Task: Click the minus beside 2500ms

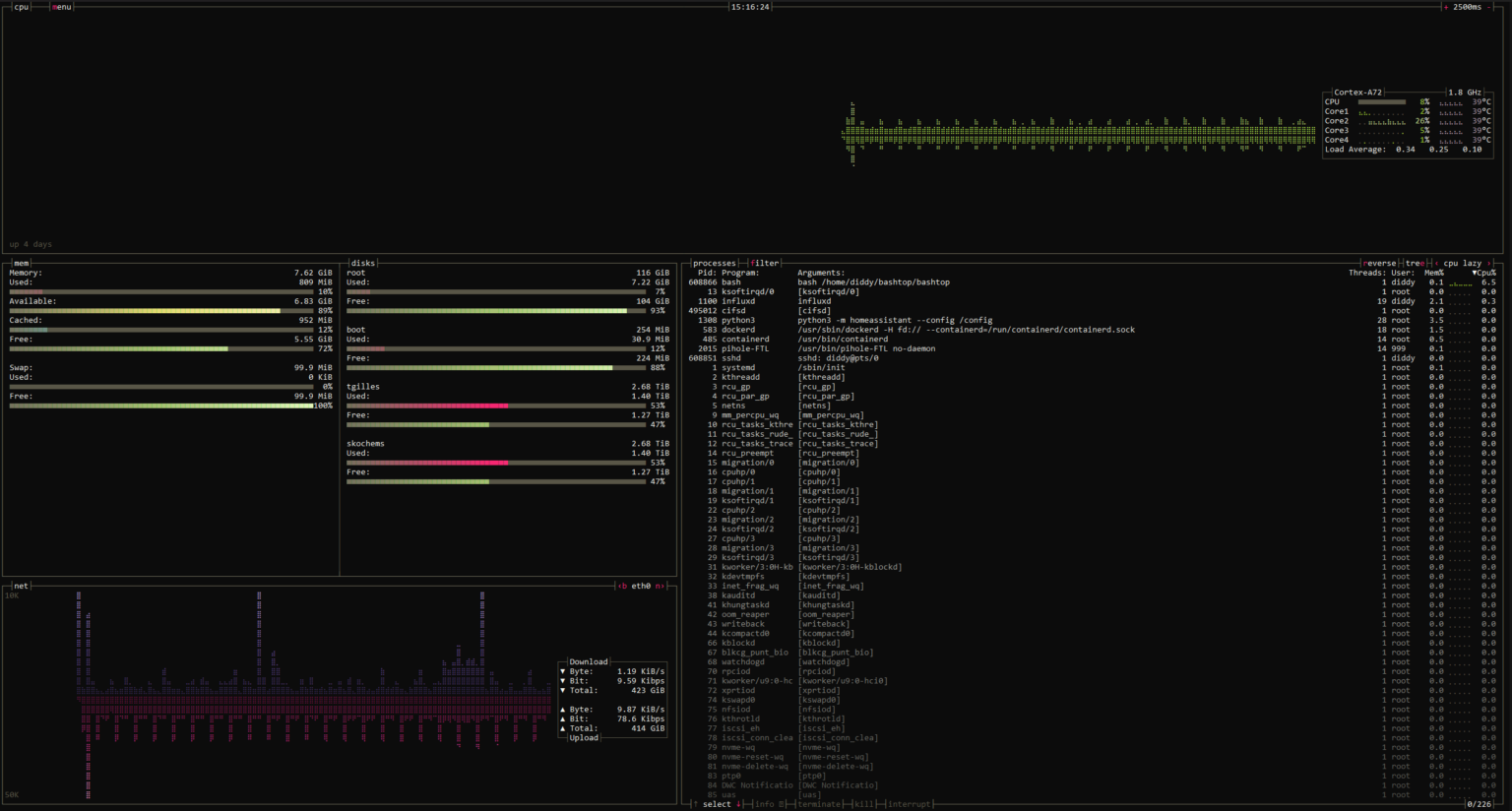Action: point(1489,7)
